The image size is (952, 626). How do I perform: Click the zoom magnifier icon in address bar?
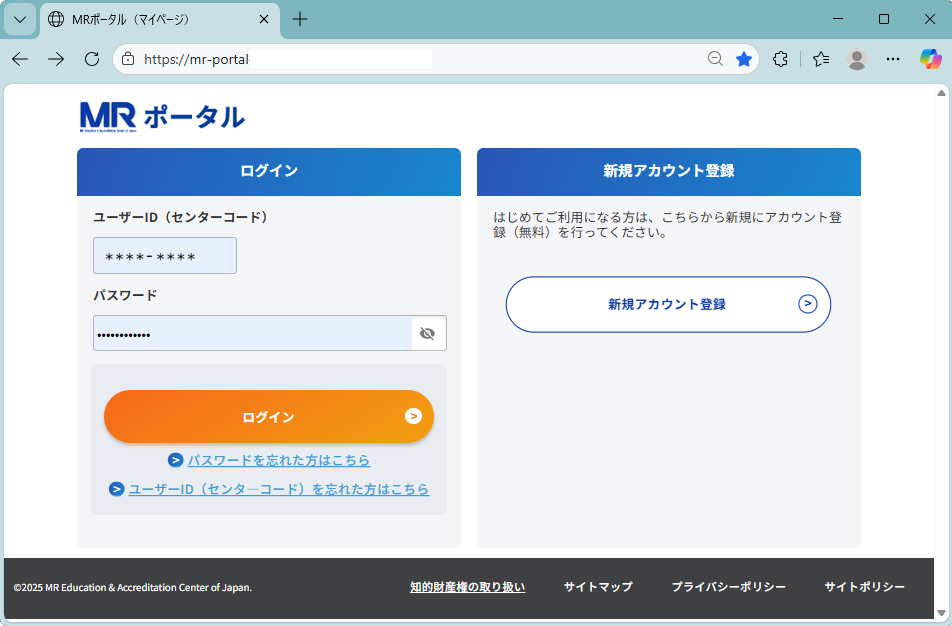(x=715, y=59)
